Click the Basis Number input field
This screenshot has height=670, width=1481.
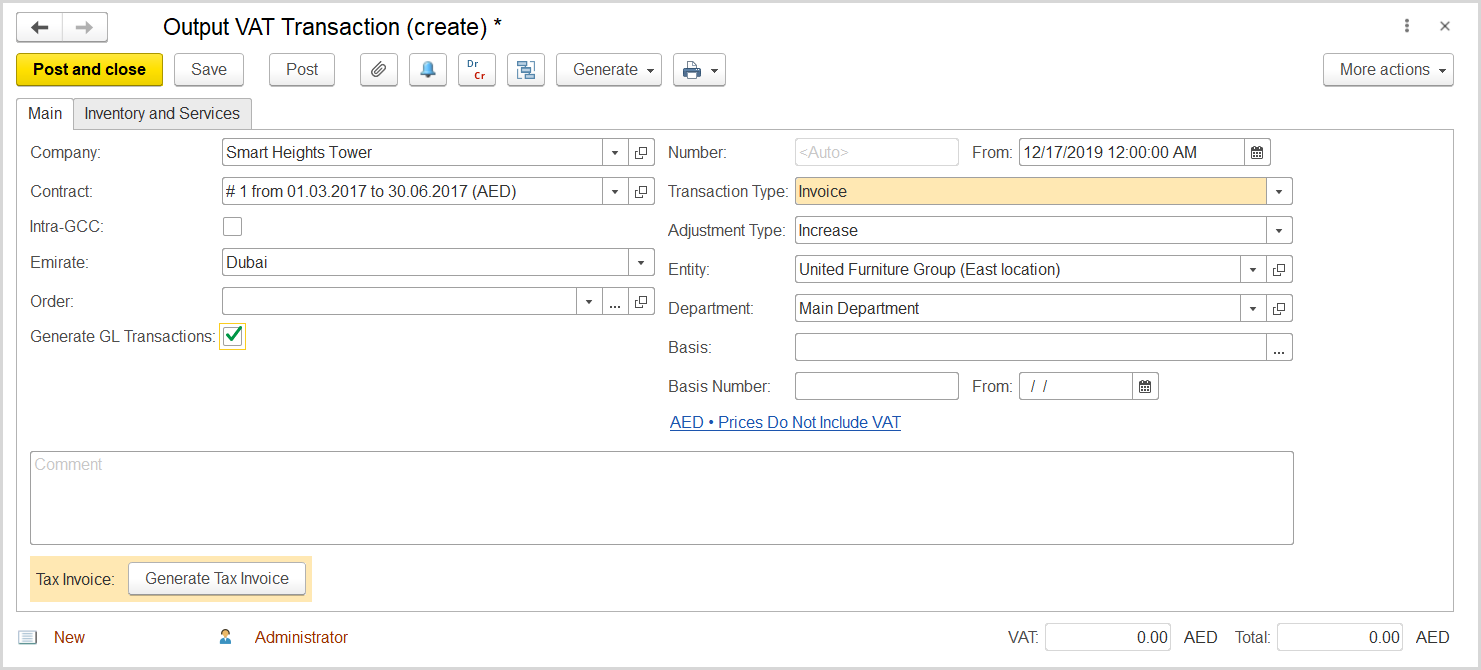(x=877, y=387)
